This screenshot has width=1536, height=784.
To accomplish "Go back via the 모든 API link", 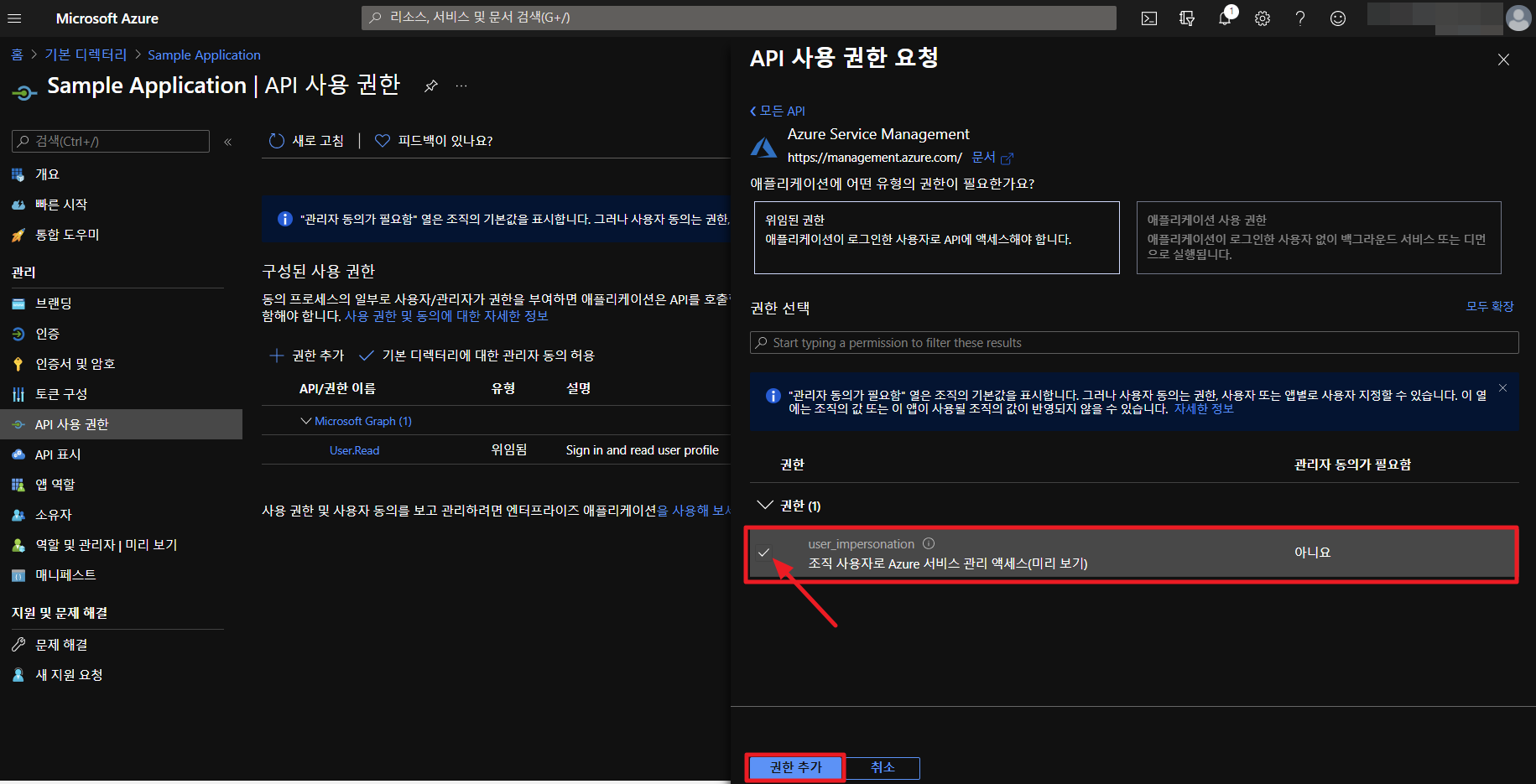I will click(778, 111).
